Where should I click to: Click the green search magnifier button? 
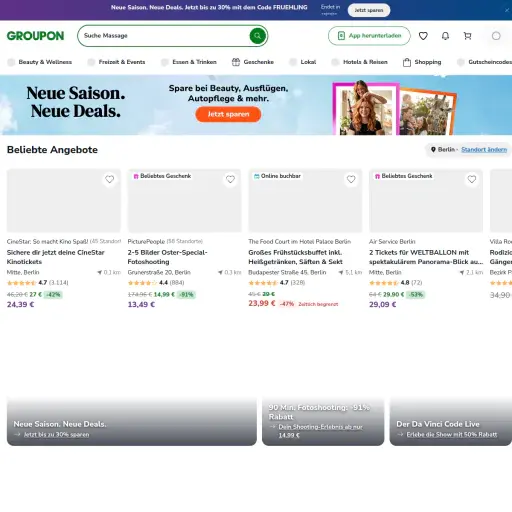click(x=258, y=36)
